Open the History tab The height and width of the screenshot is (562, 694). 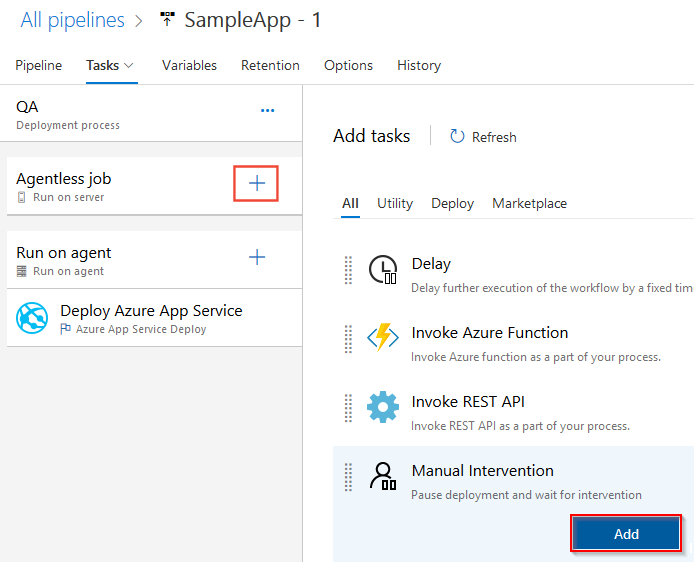coord(418,65)
